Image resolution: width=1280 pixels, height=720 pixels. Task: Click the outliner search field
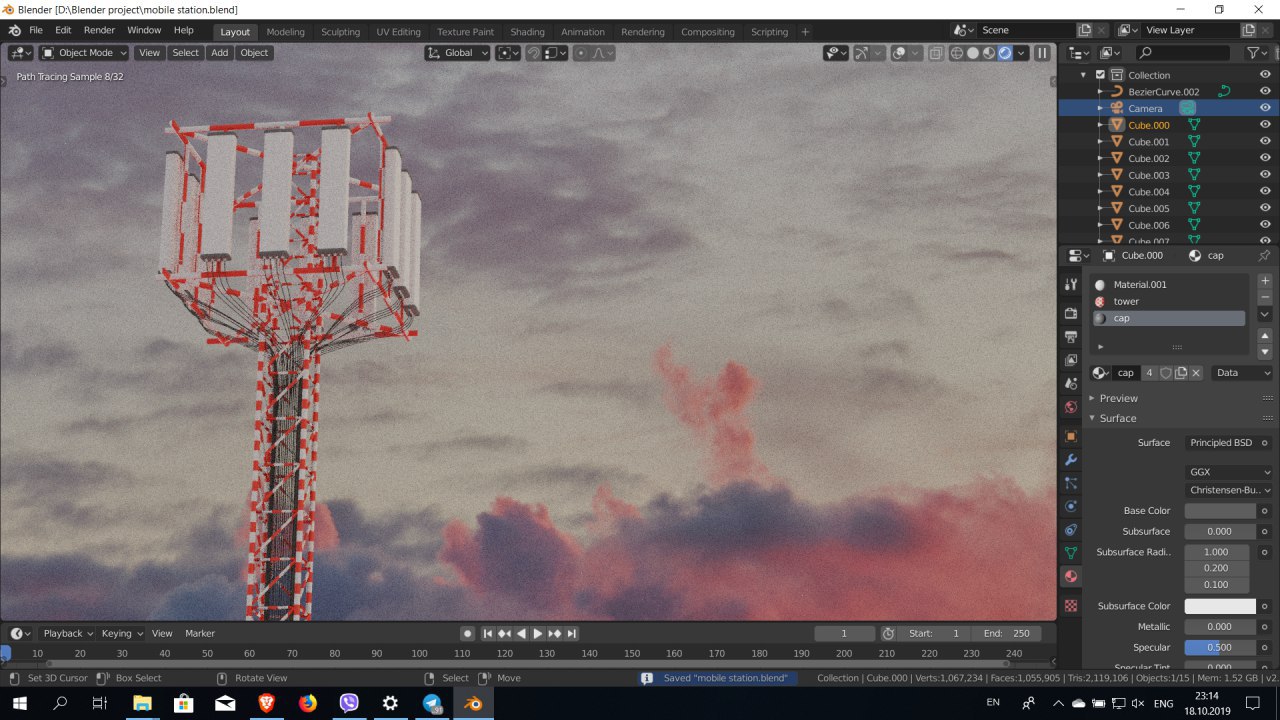click(1183, 53)
